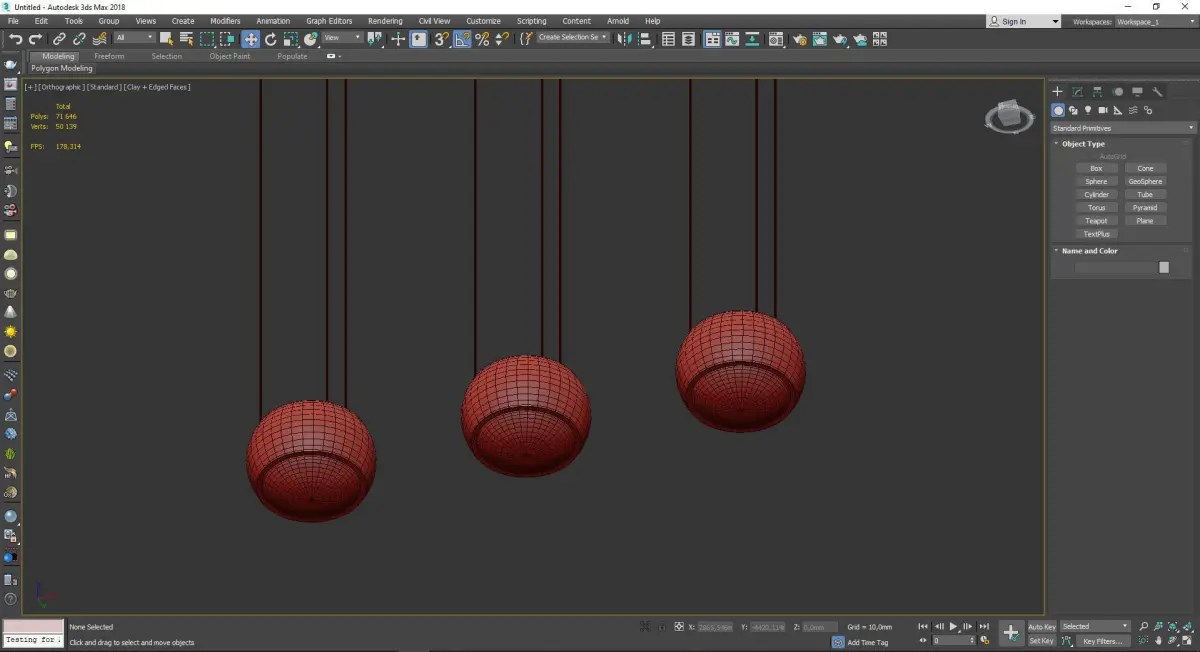Click Zoom Extents All Selected icon
Viewport: 1200px width, 652px height.
click(x=1173, y=627)
